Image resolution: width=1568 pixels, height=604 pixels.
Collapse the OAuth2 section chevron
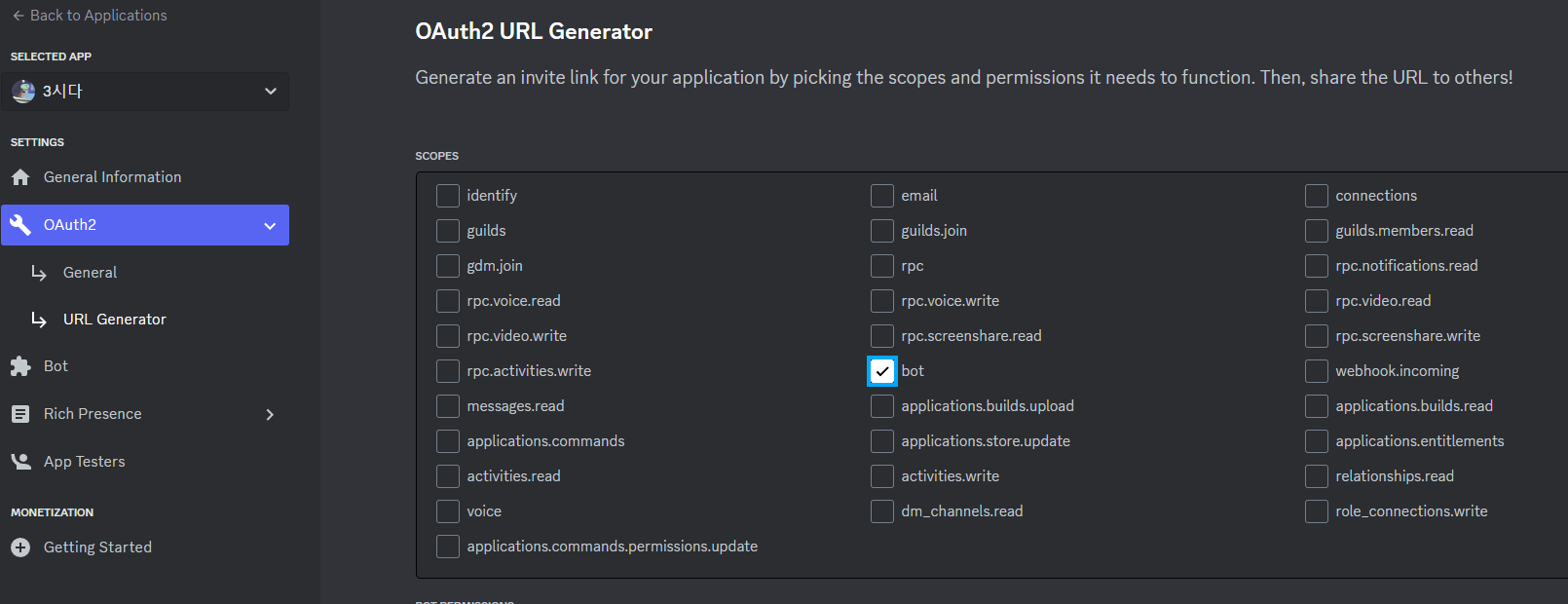coord(270,226)
